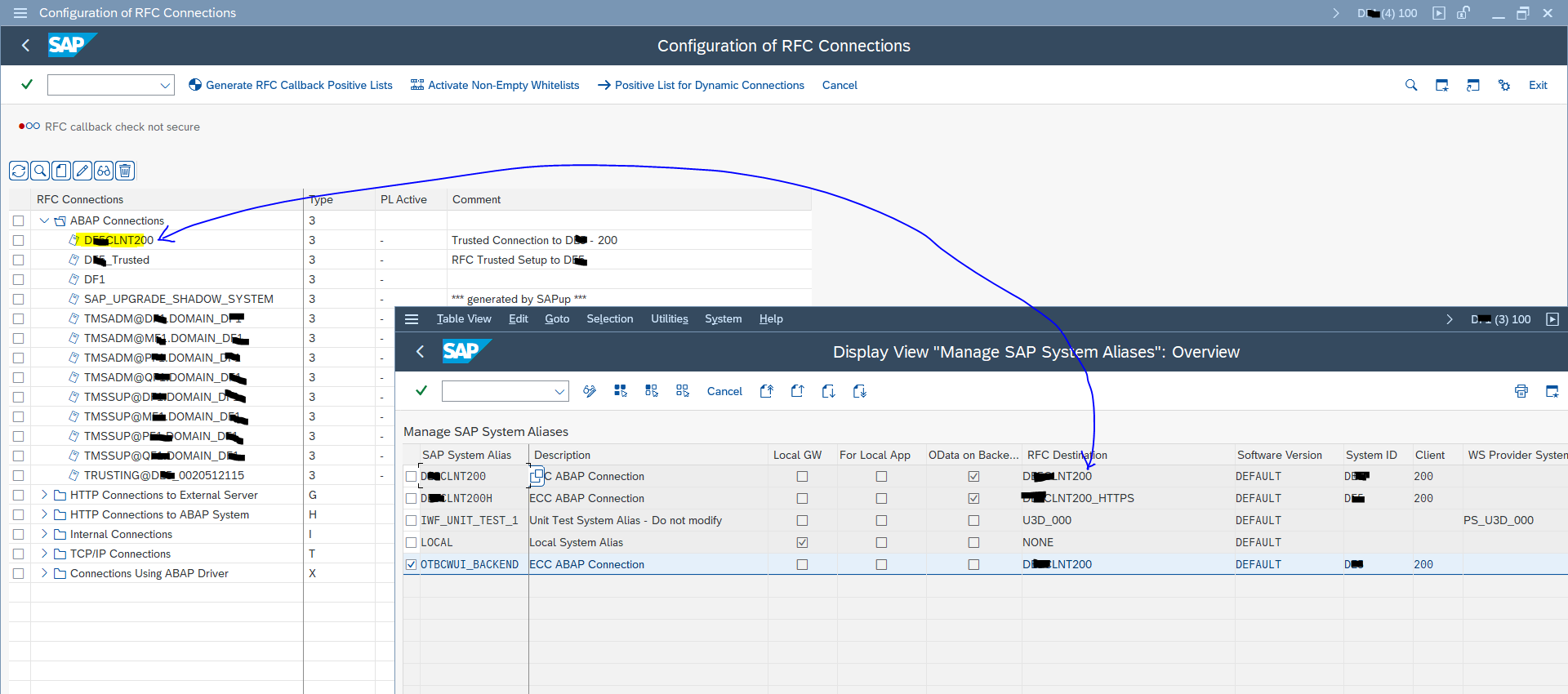This screenshot has width=1568, height=694.
Task: Click the unlocked padlock icon in title bar
Action: tap(1463, 13)
